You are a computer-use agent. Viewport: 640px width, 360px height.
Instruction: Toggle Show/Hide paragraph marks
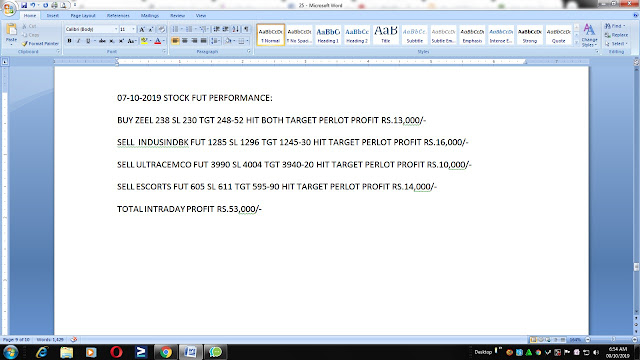coord(246,29)
